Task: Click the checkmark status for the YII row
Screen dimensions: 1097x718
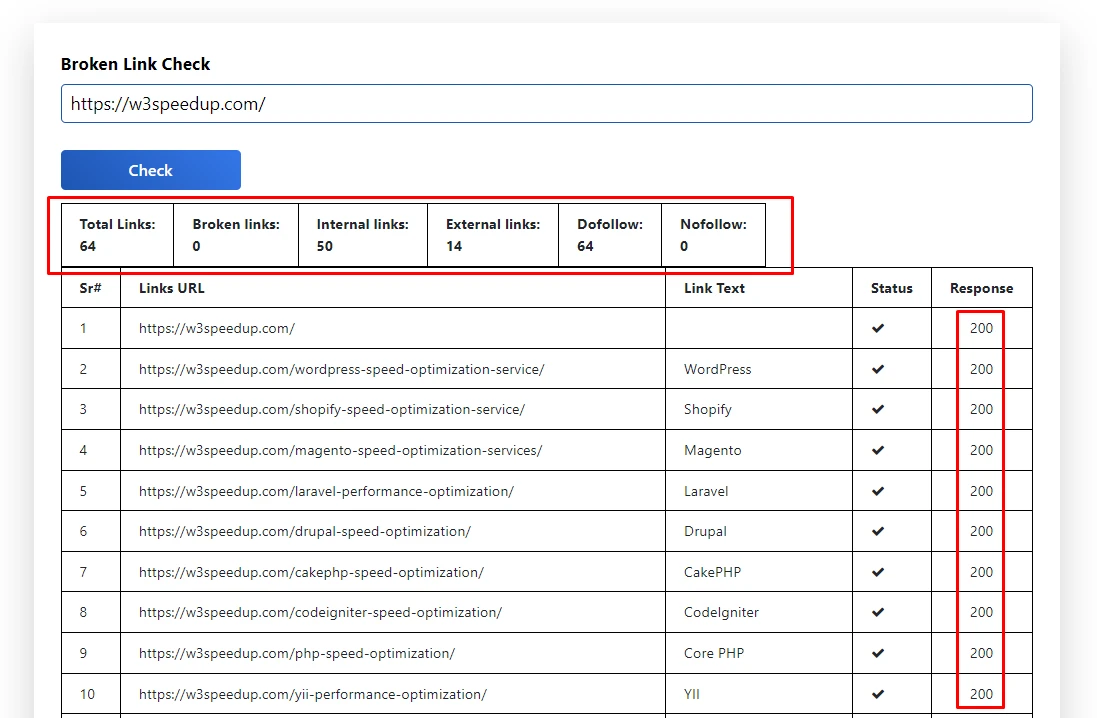Action: [878, 694]
